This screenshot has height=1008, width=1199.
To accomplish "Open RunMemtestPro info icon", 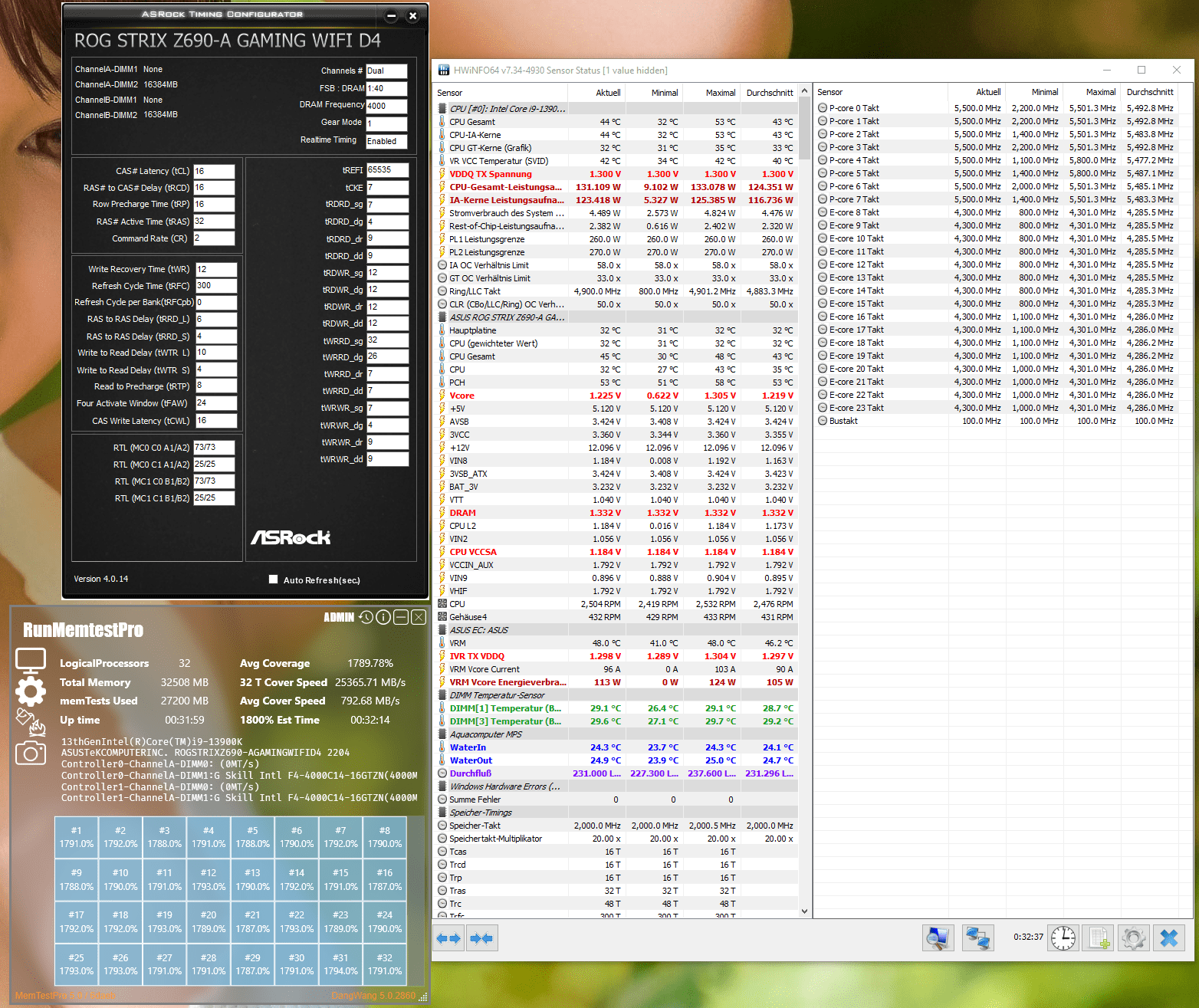I will pyautogui.click(x=383, y=617).
